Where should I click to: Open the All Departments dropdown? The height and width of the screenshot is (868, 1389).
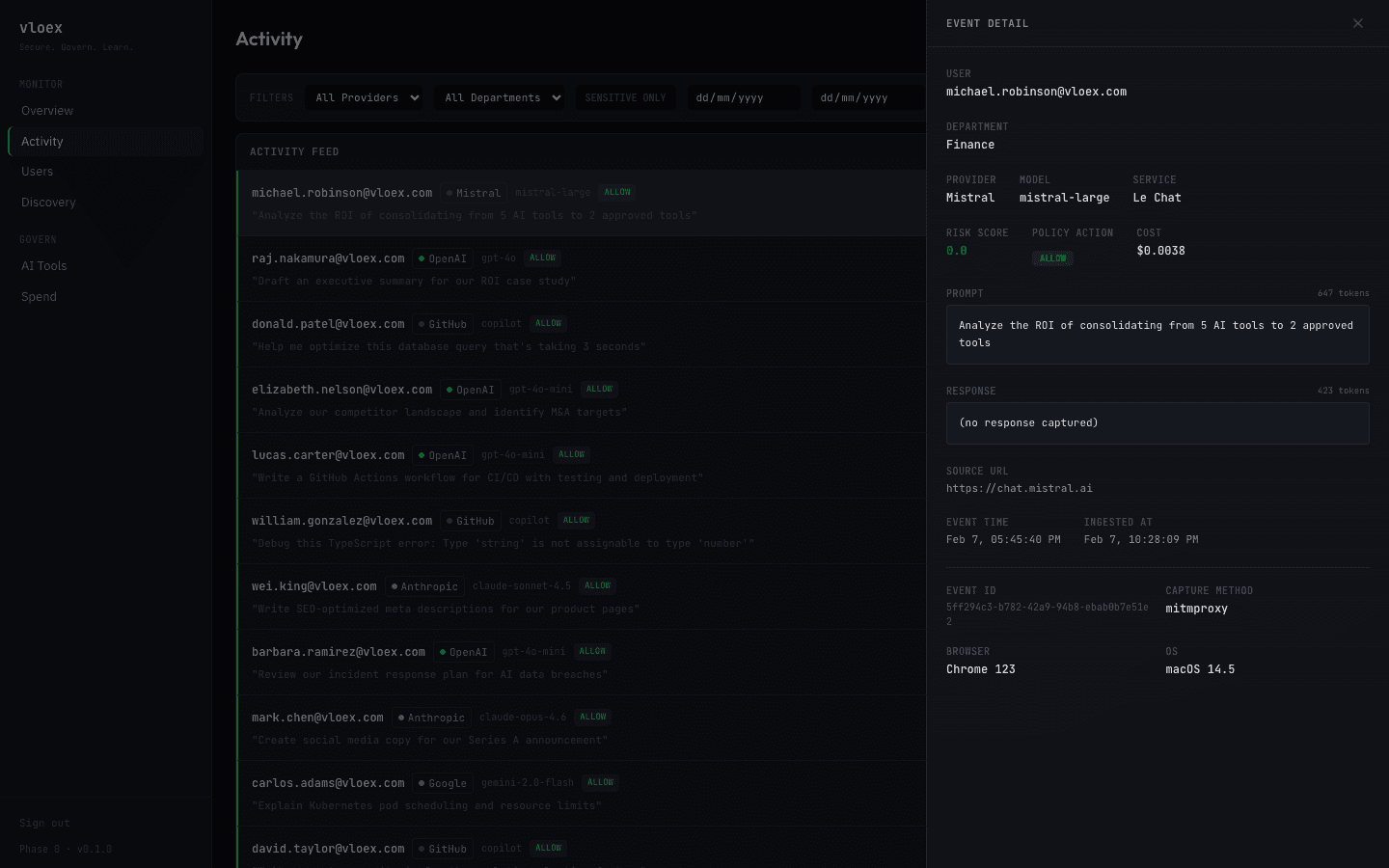[x=500, y=97]
